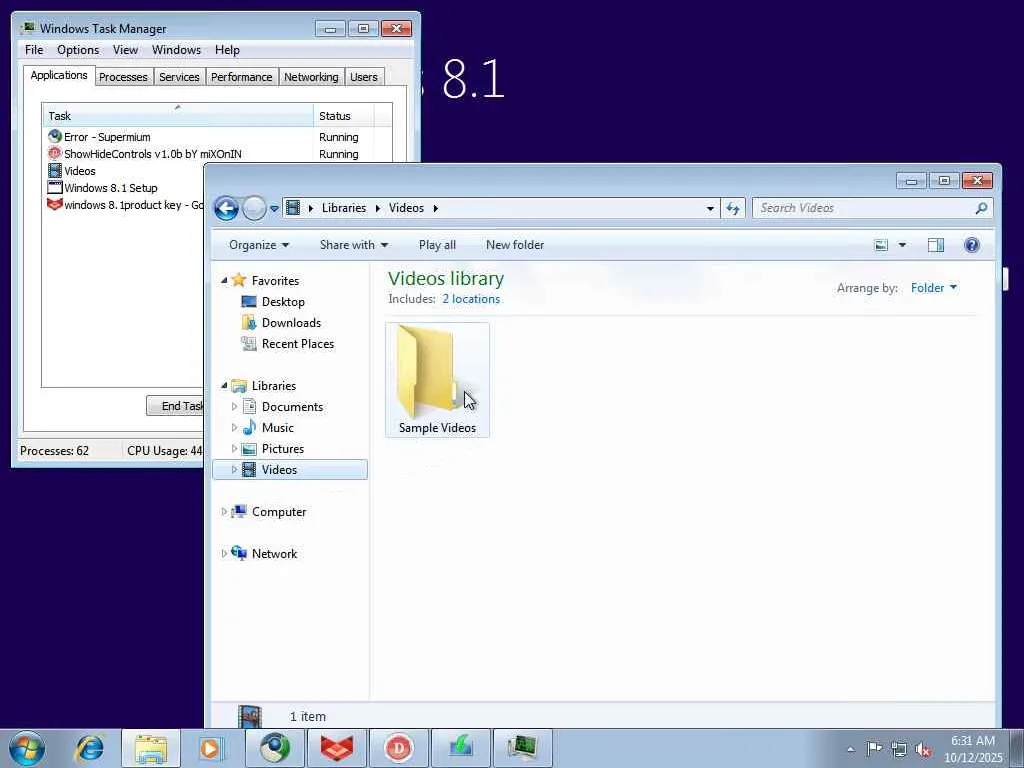Sort tasks by the Task column header

[178, 116]
